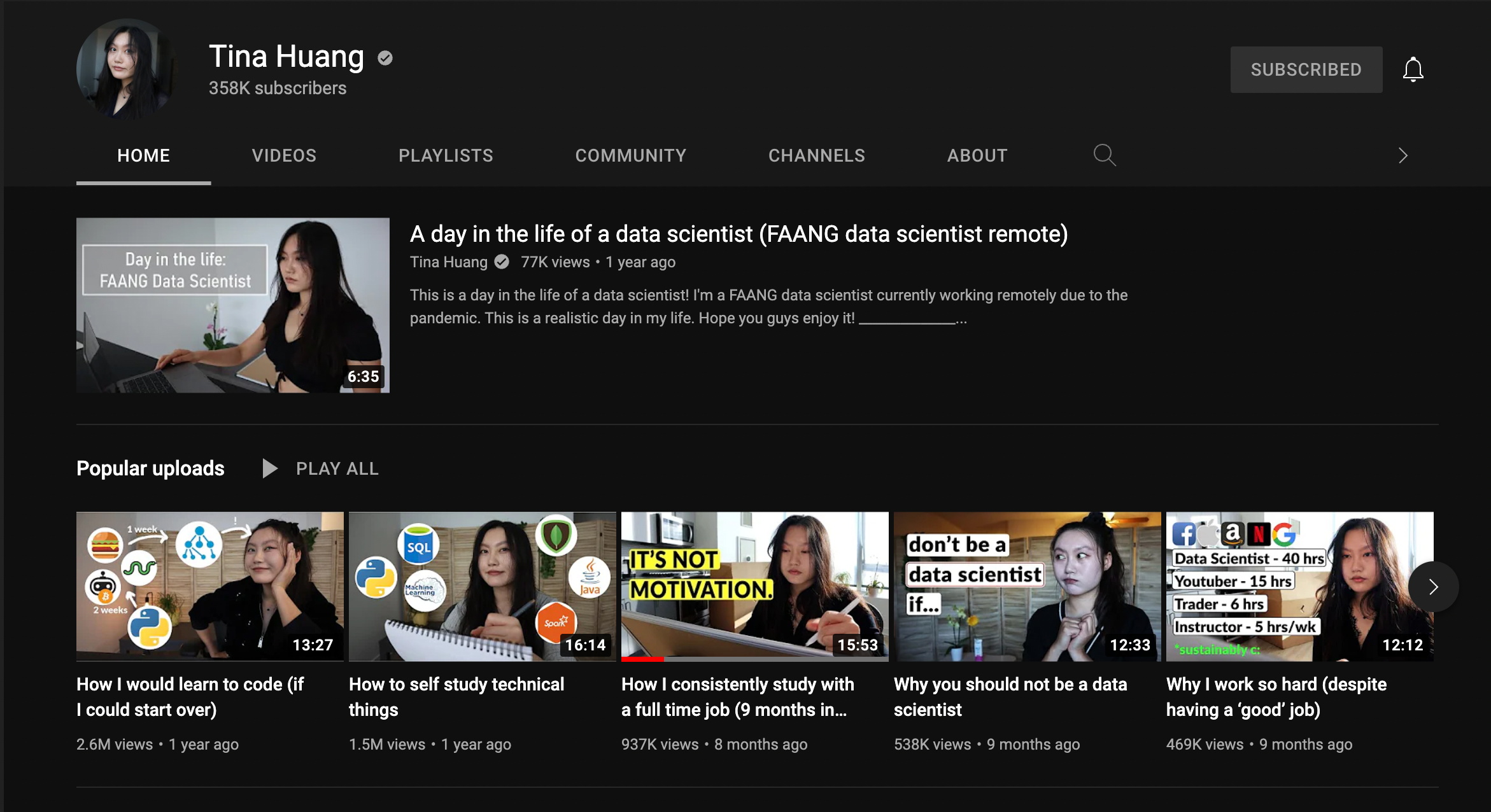Select the About tab
1491x812 pixels.
coord(977,155)
